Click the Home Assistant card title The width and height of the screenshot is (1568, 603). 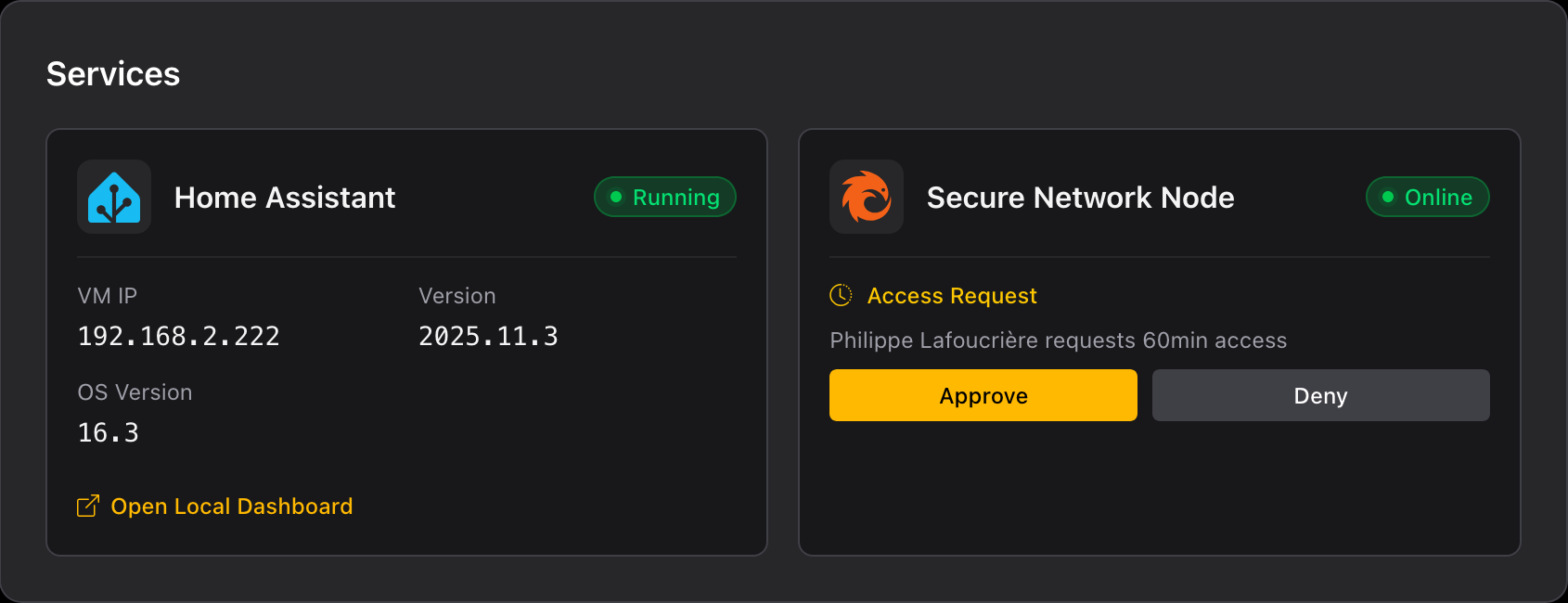(x=285, y=198)
